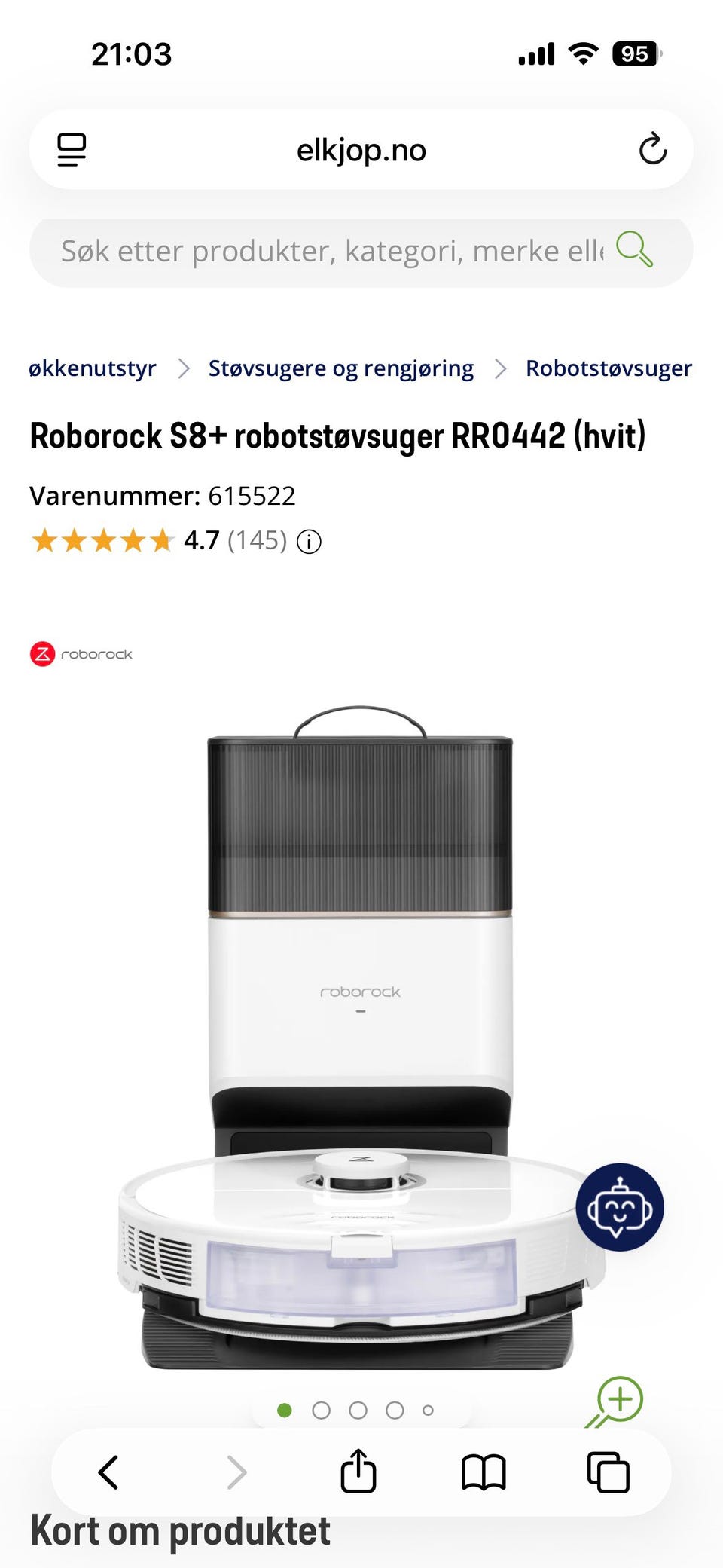The image size is (723, 1568).
Task: Tap the Roborock brand logo
Action: pyautogui.click(x=81, y=654)
